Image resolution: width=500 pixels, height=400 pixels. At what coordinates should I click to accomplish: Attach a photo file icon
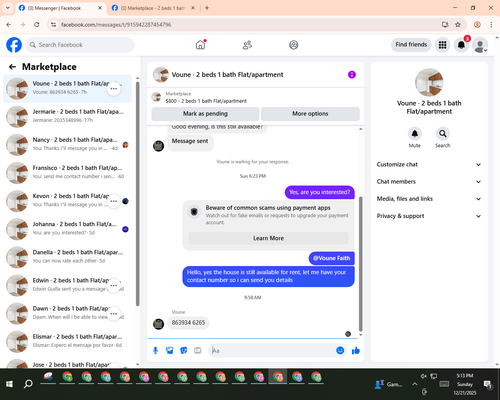[x=170, y=350]
